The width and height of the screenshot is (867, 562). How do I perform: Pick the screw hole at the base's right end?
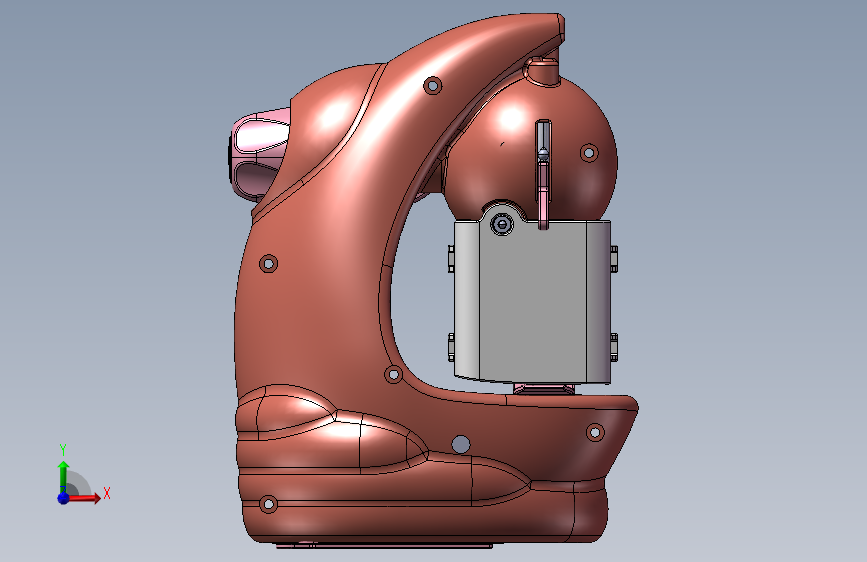tap(595, 432)
